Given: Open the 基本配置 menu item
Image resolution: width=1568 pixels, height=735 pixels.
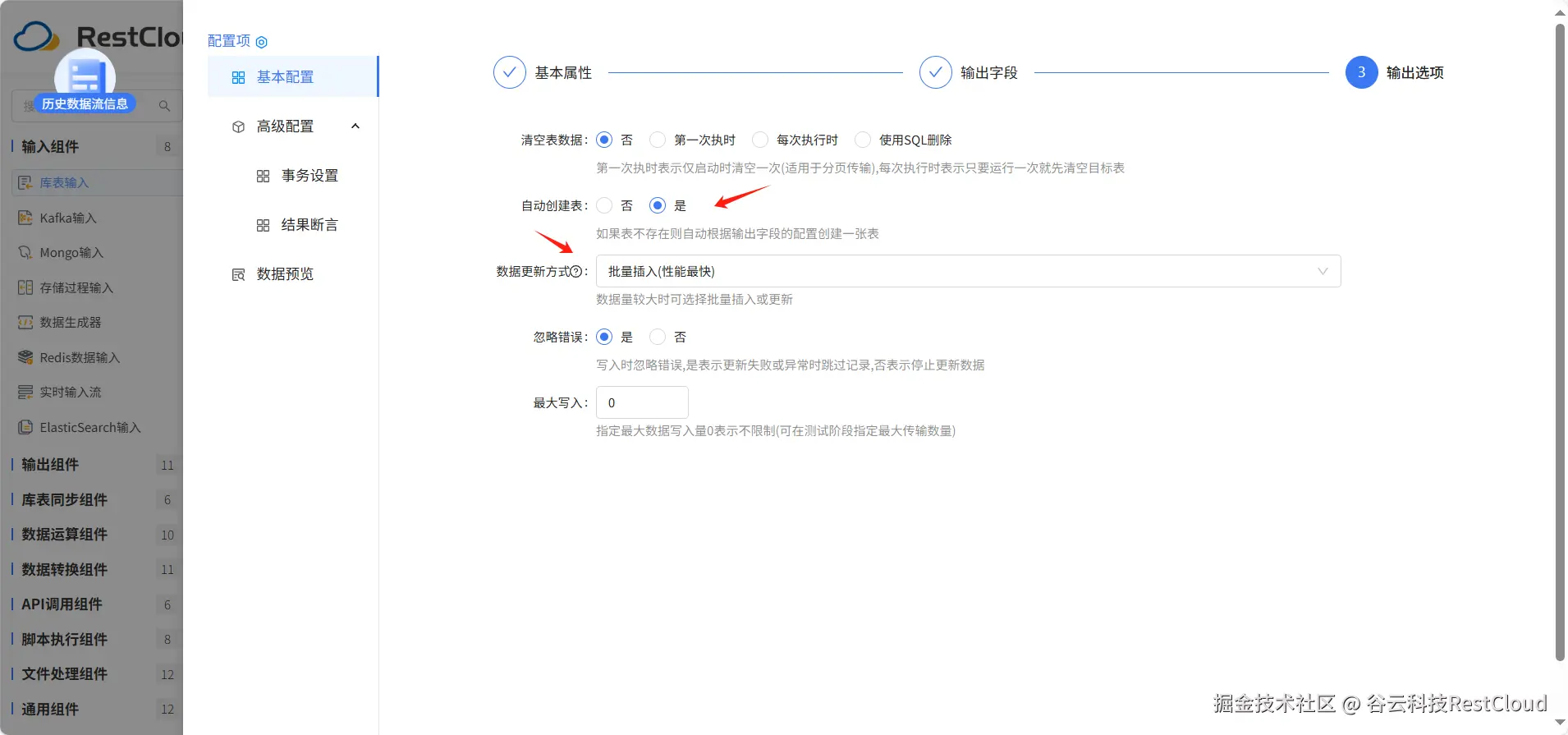Looking at the screenshot, I should pos(292,77).
